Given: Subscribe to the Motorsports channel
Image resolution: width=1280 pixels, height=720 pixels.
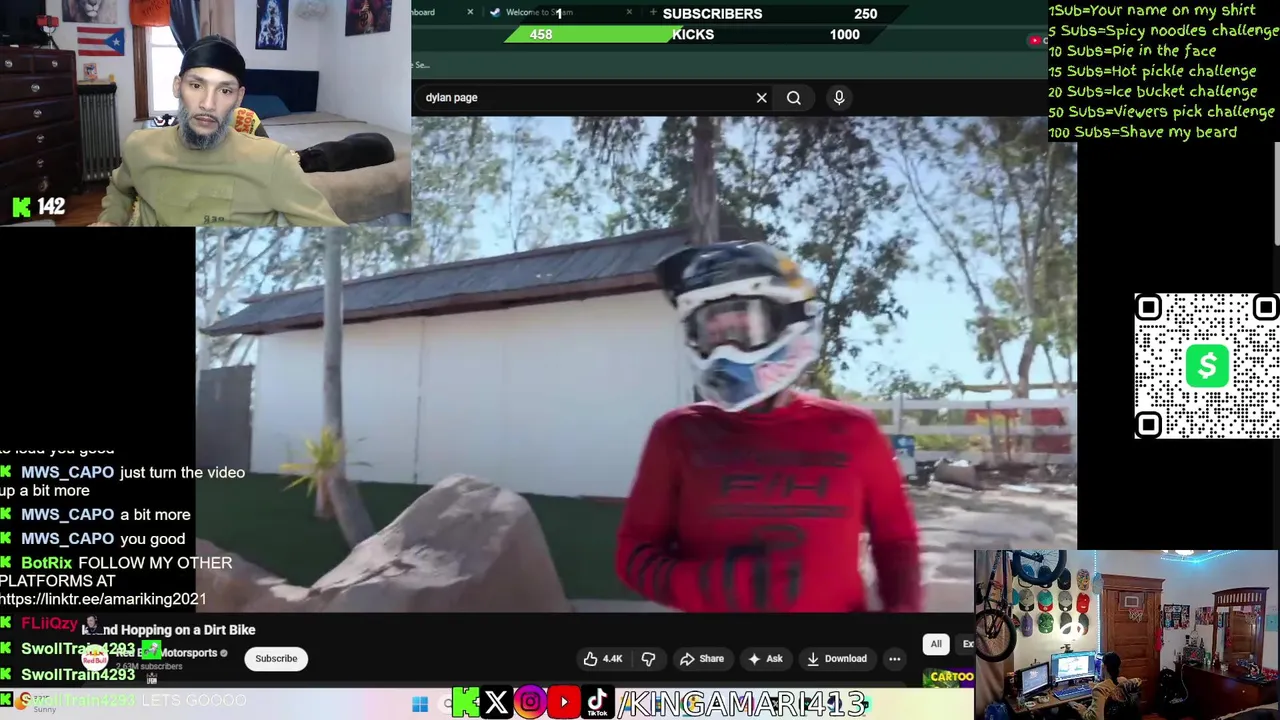Looking at the screenshot, I should pyautogui.click(x=276, y=659).
